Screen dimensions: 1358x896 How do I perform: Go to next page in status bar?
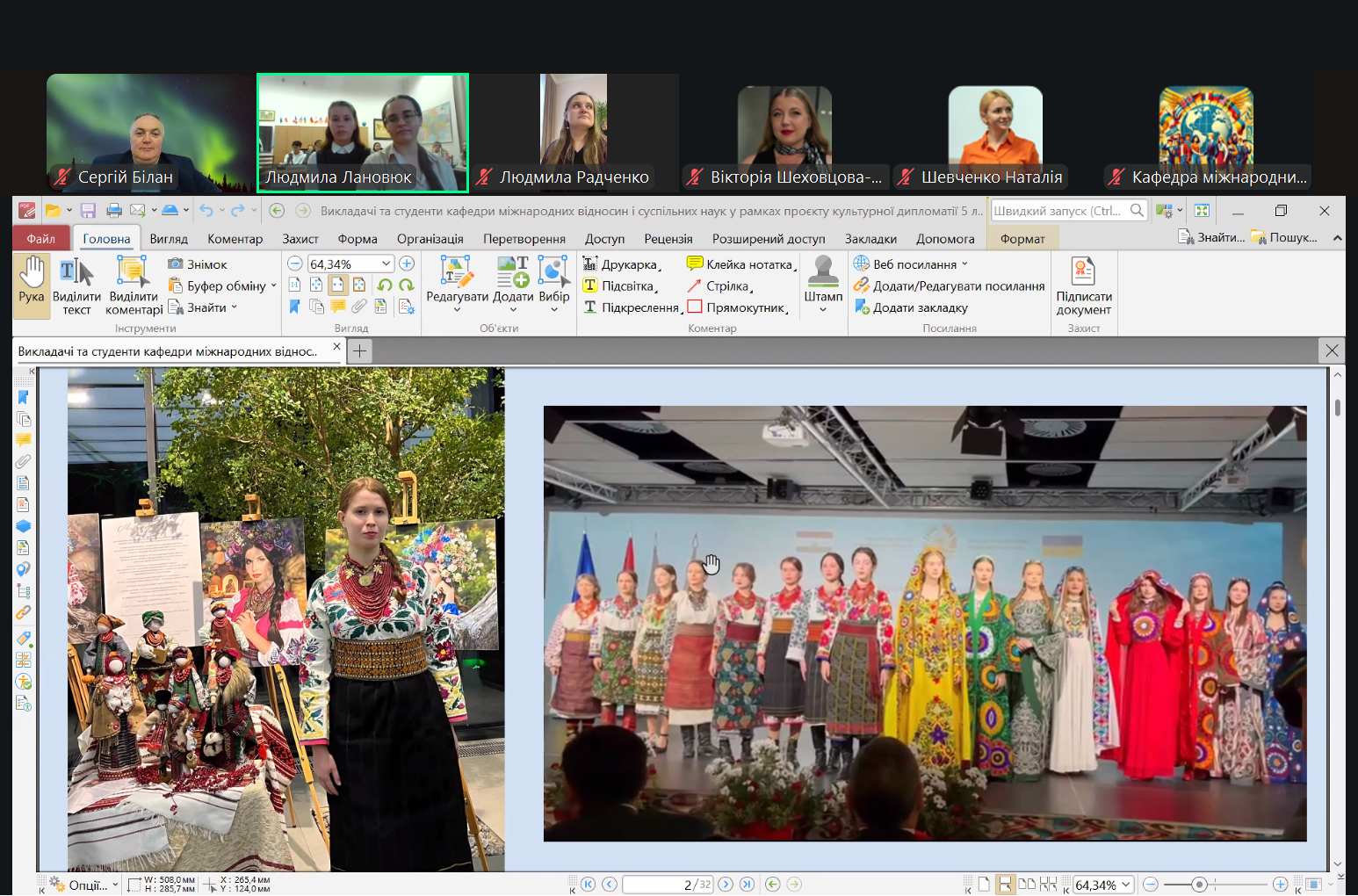[726, 885]
